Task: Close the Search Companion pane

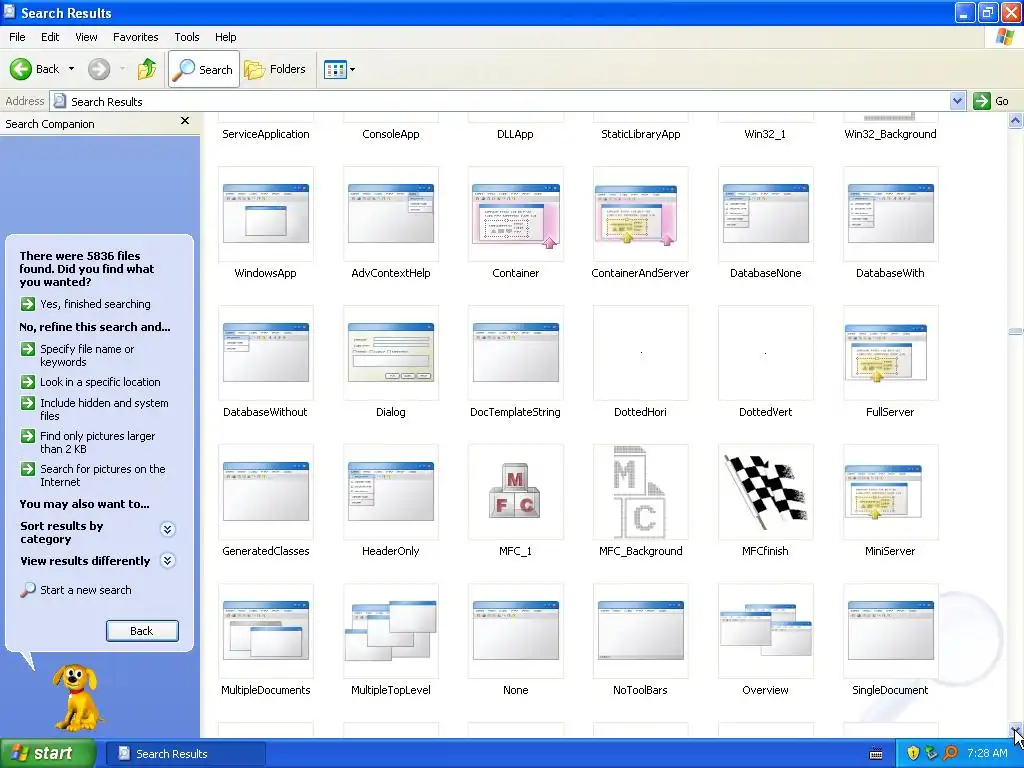Action: [185, 121]
